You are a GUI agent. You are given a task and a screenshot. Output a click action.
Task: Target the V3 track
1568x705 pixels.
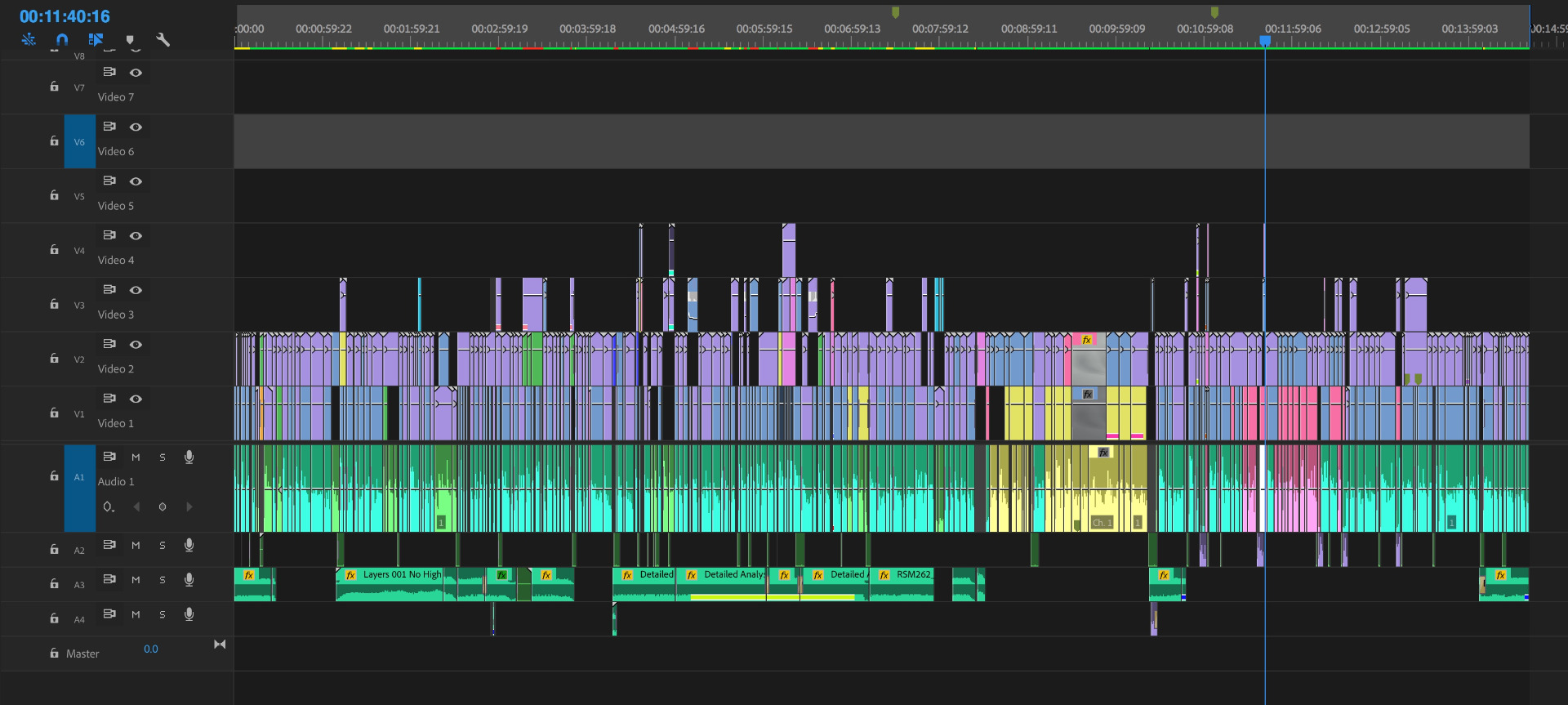coord(79,305)
